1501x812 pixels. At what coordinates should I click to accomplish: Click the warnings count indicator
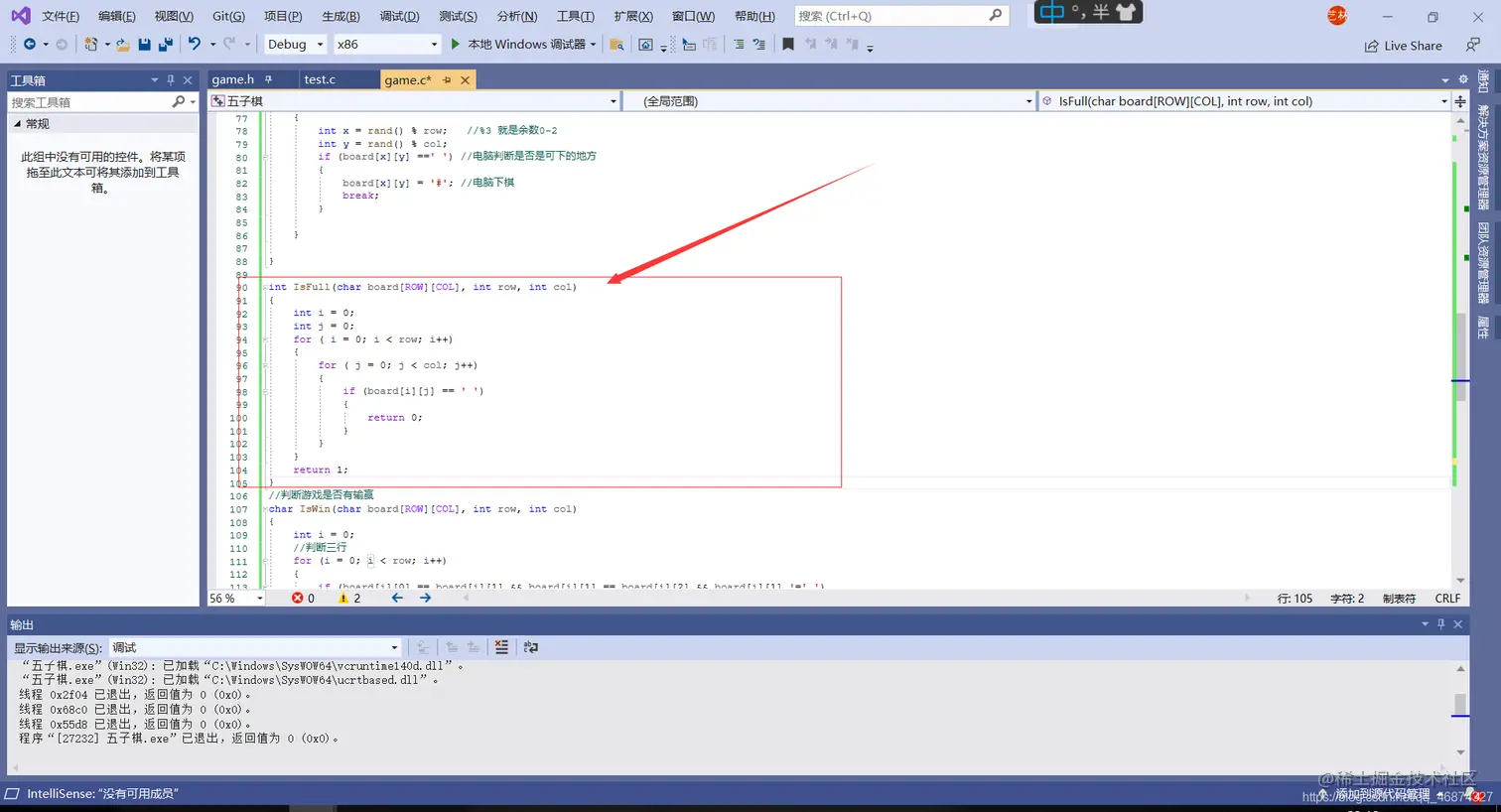click(349, 599)
